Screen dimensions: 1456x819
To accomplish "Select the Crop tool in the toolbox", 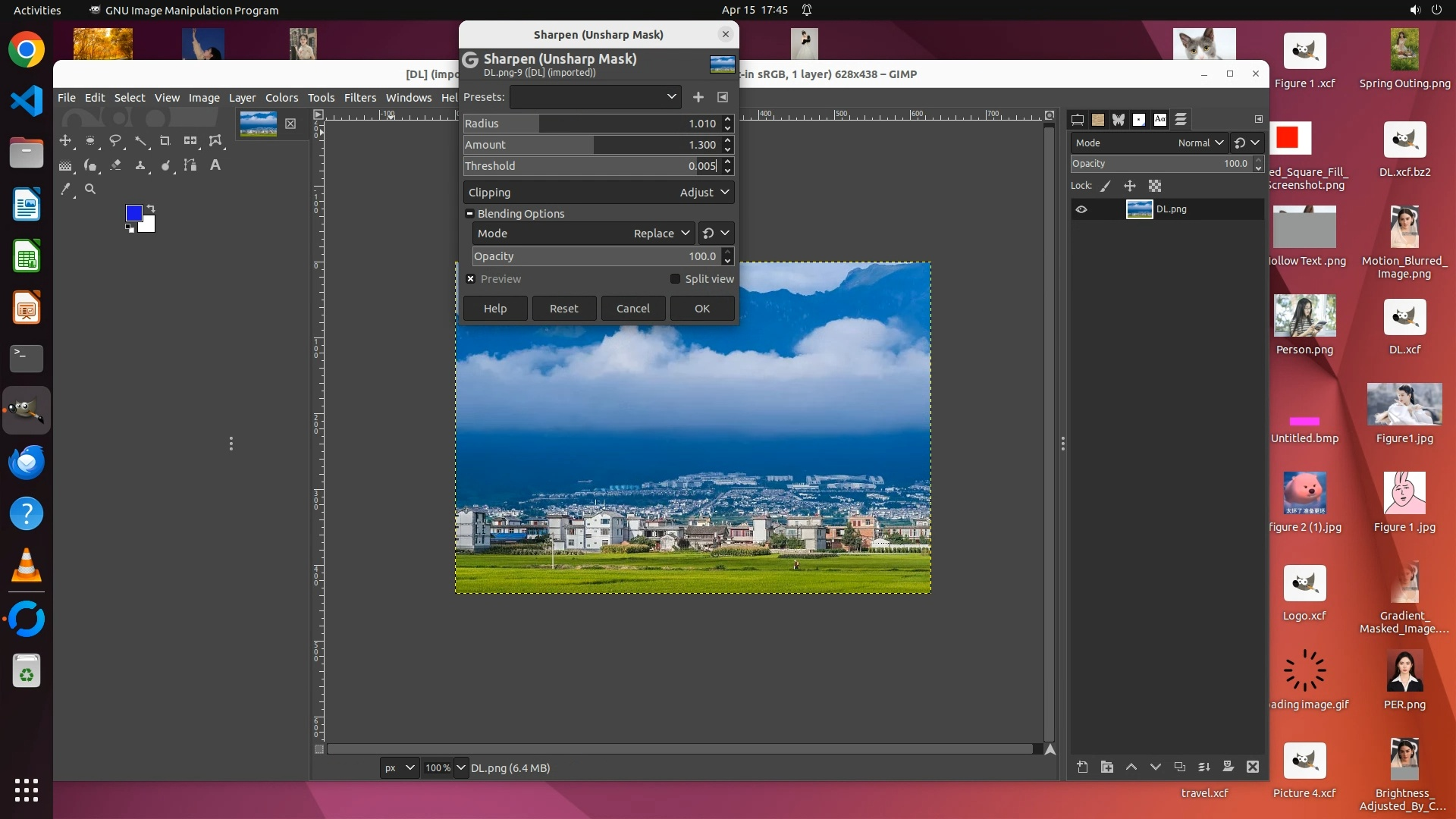I will [x=165, y=141].
